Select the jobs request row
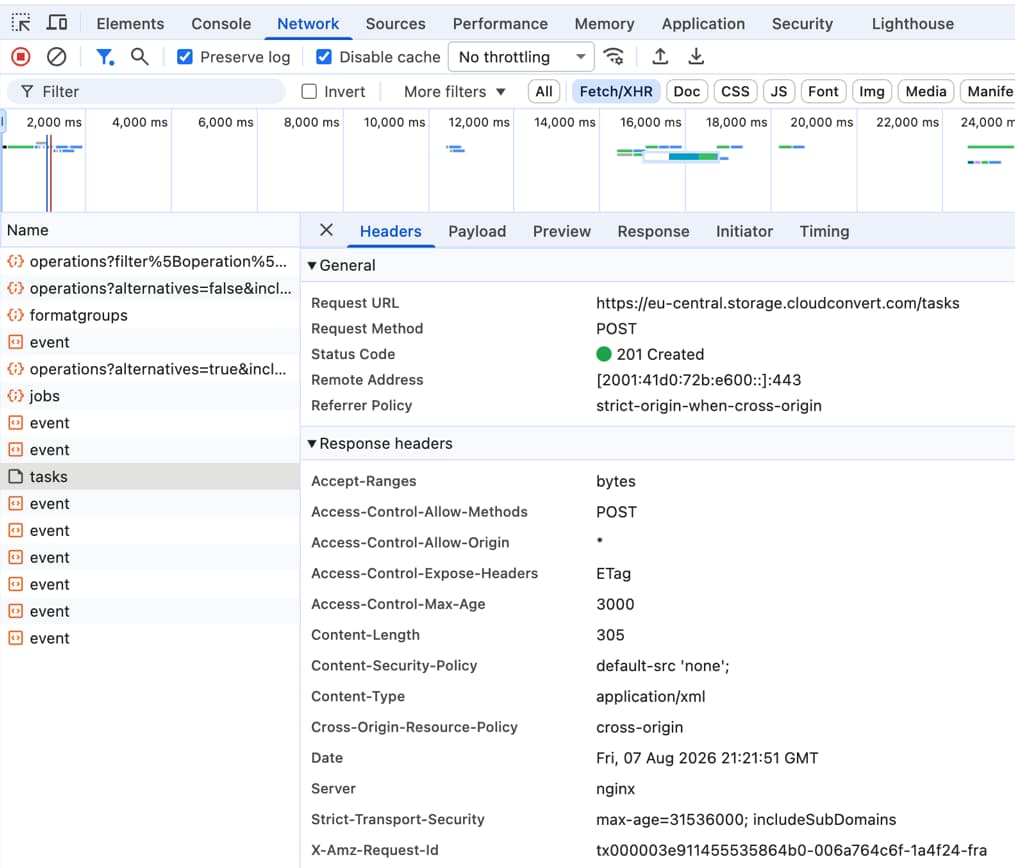Screen dimensions: 1015x868 tap(150, 396)
